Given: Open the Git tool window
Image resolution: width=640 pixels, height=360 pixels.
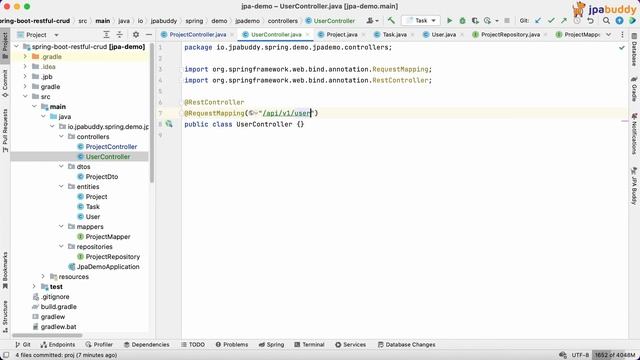Looking at the screenshot, I should click(23, 344).
